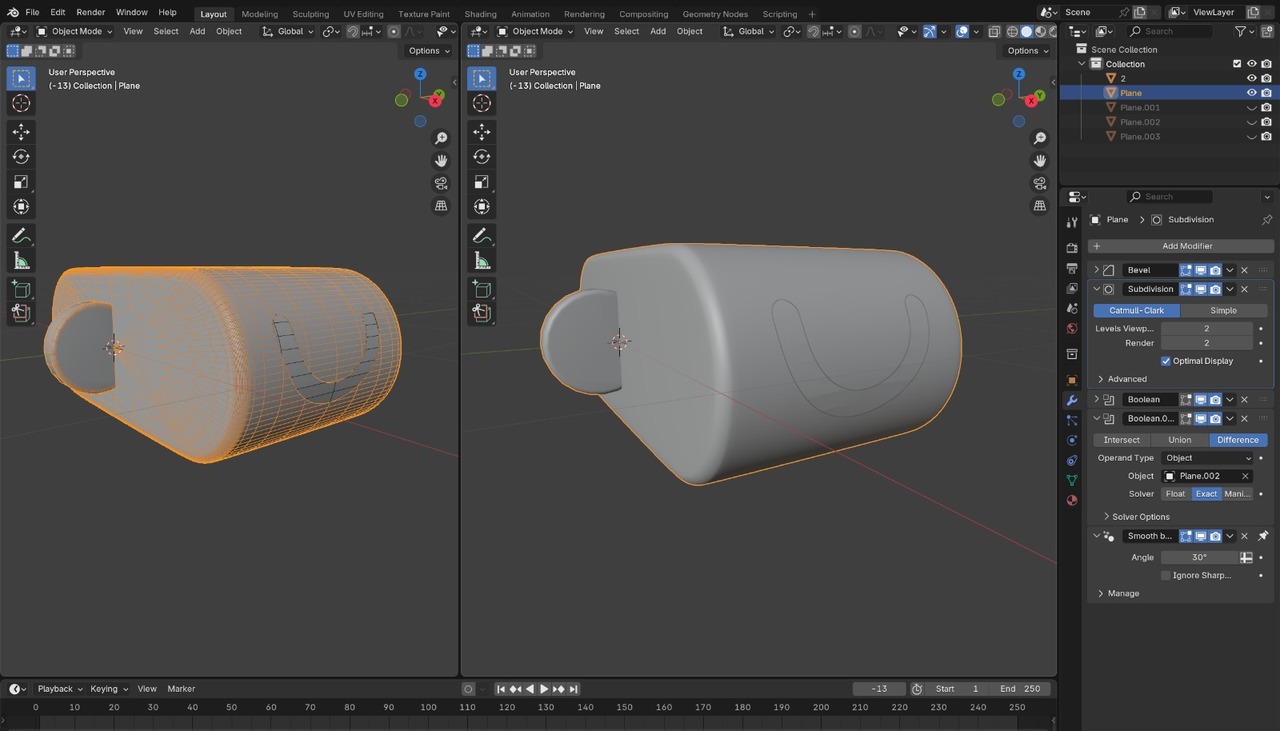Select the Rotate tool in left viewport
The image size is (1280, 731).
coord(21,157)
